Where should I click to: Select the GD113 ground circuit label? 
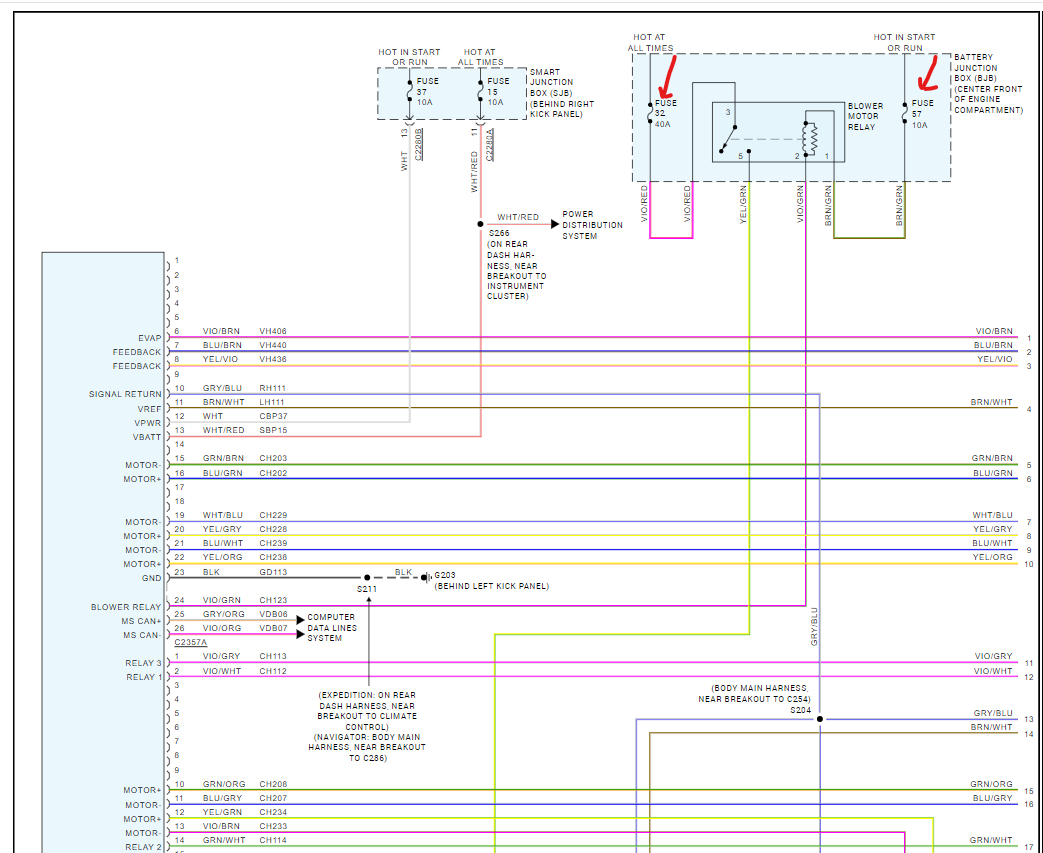coord(273,572)
